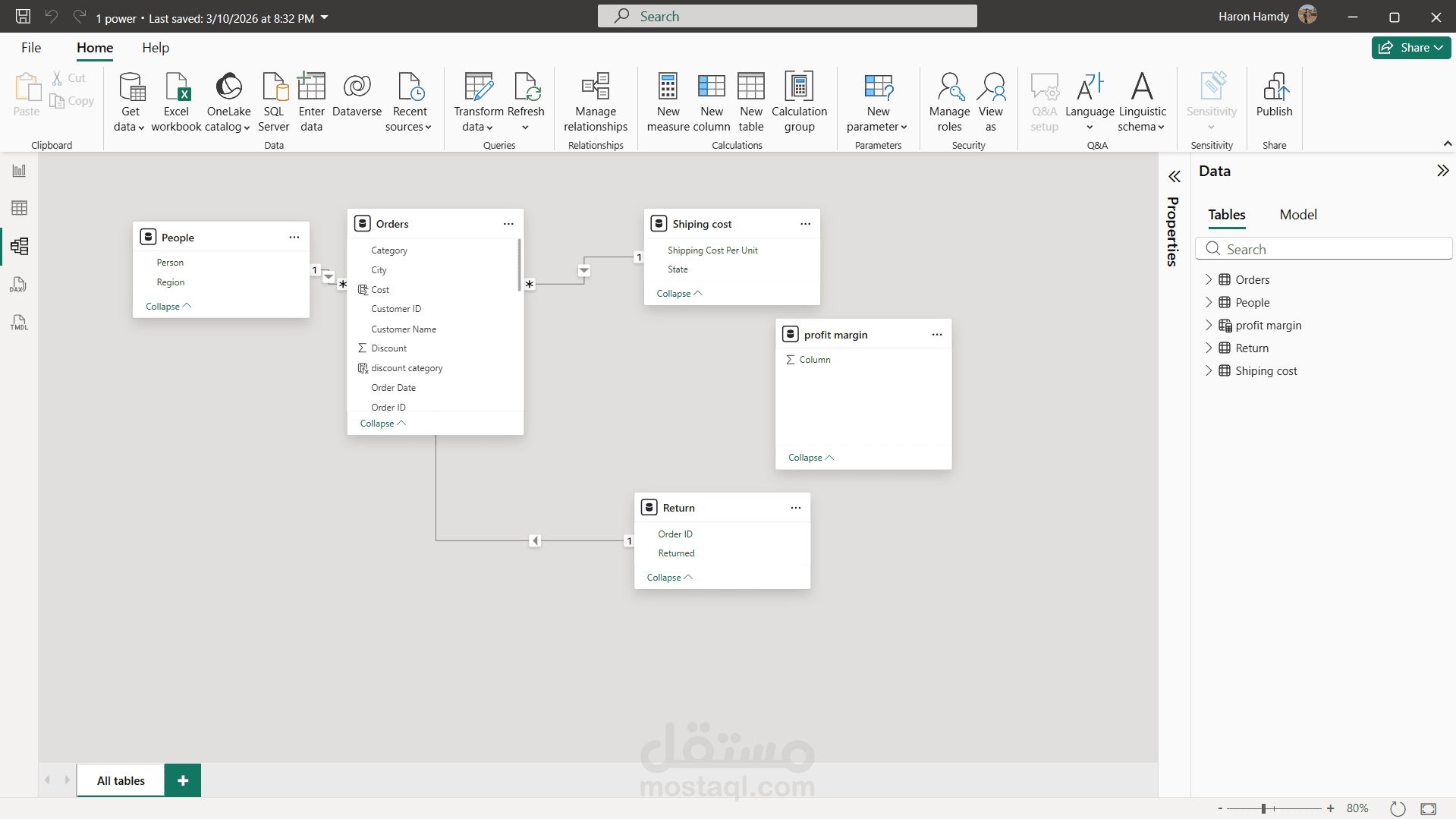Collapse the Return table card

pyautogui.click(x=669, y=578)
